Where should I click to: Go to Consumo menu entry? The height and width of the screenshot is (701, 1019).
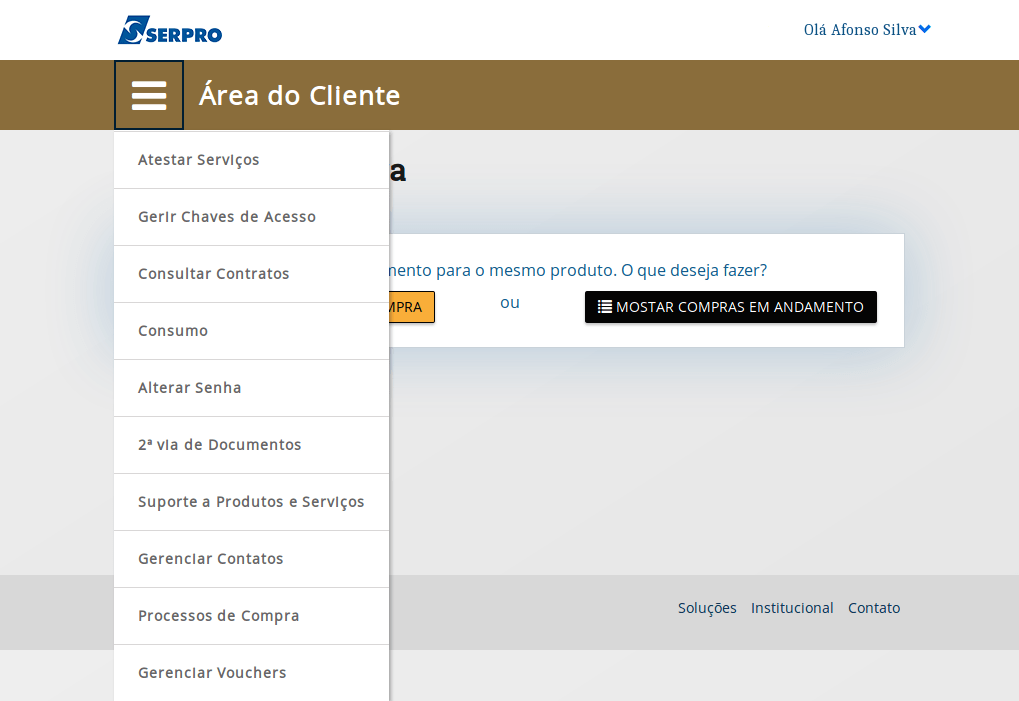173,331
